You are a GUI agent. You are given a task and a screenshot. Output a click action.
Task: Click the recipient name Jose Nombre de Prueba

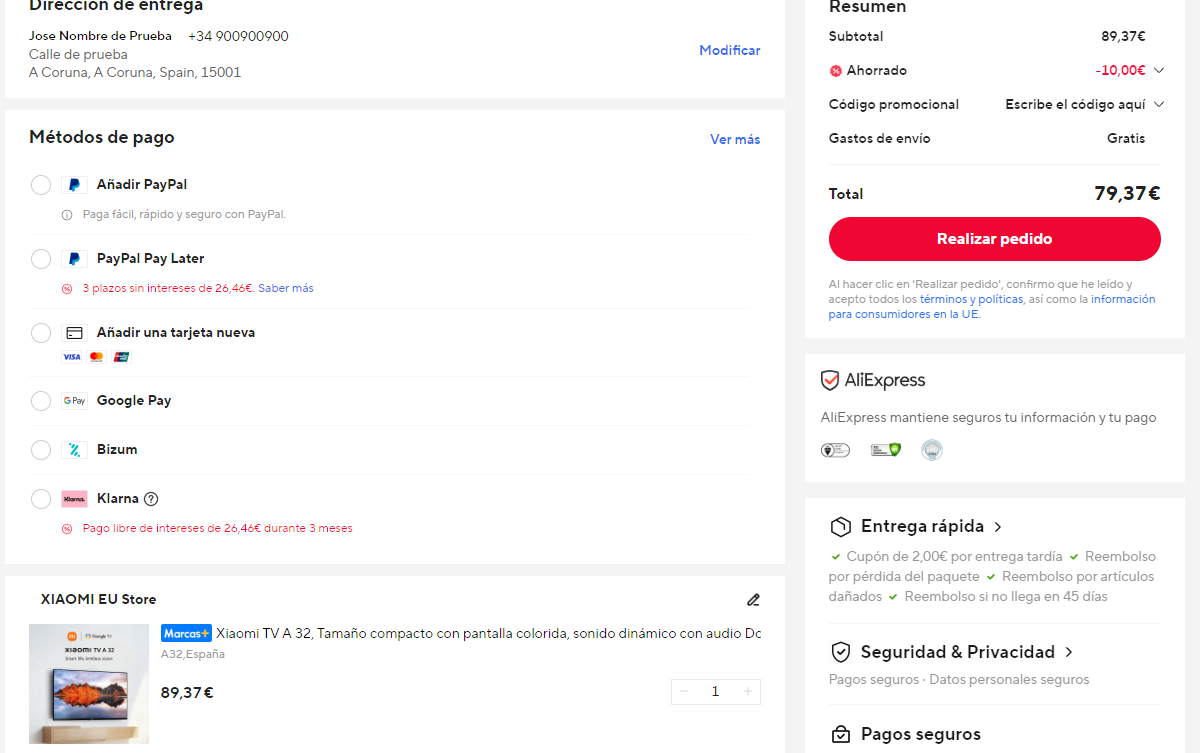tap(100, 37)
